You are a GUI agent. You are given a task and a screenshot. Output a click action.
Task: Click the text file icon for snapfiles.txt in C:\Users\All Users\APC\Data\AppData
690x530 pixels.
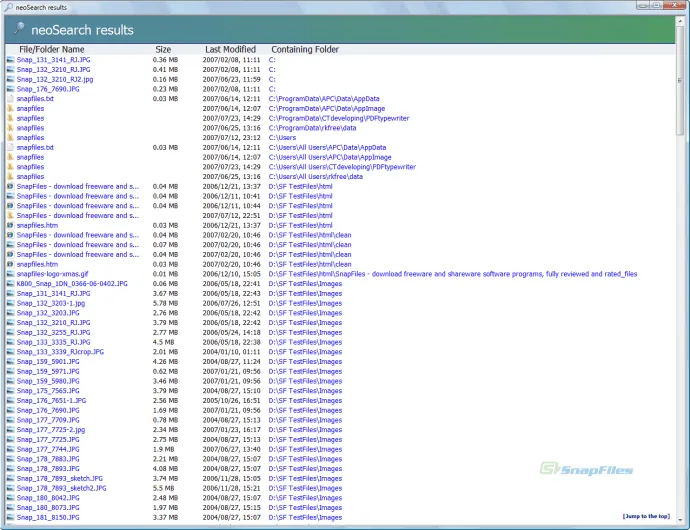10,147
